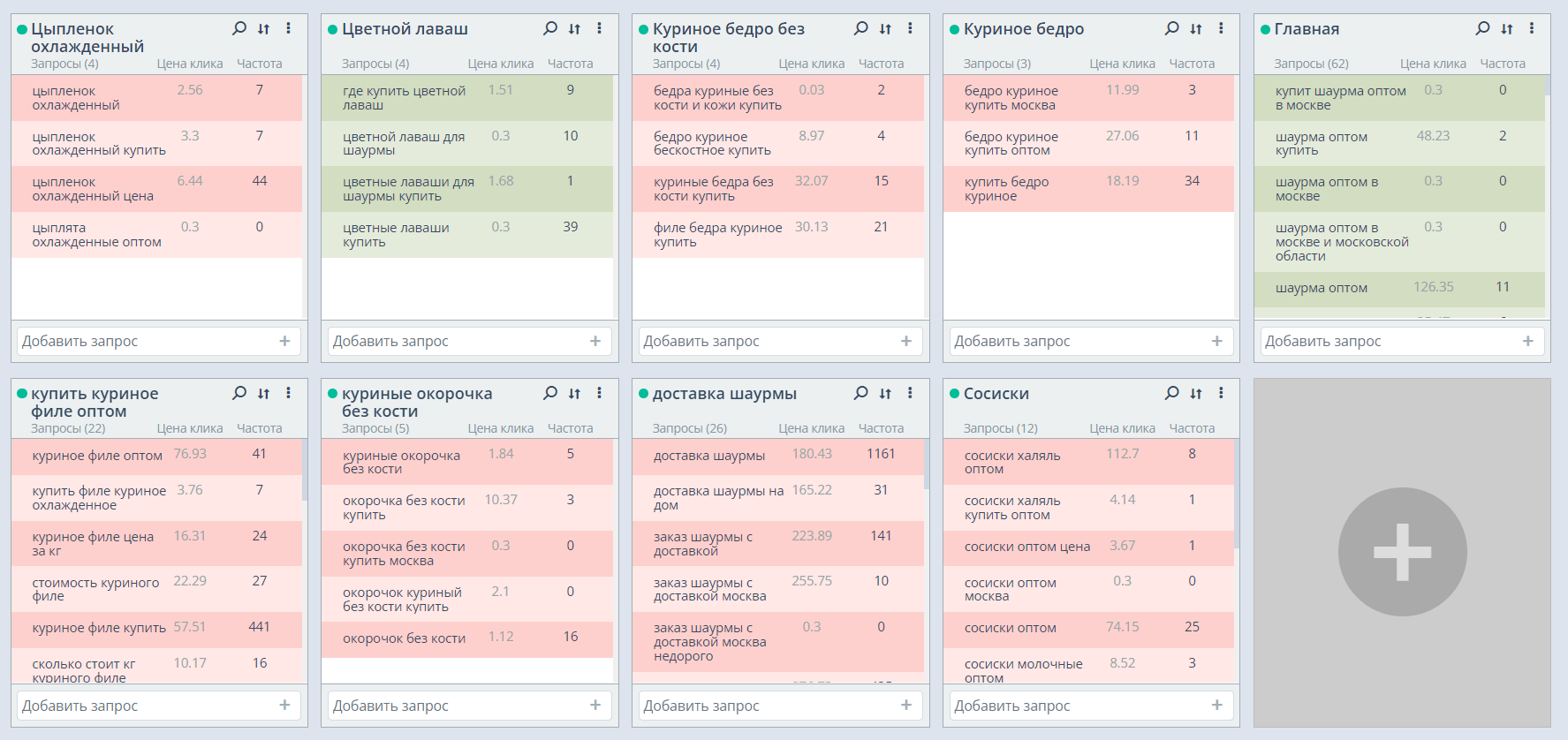Open three-dot menu of Главная card

pos(1532,28)
